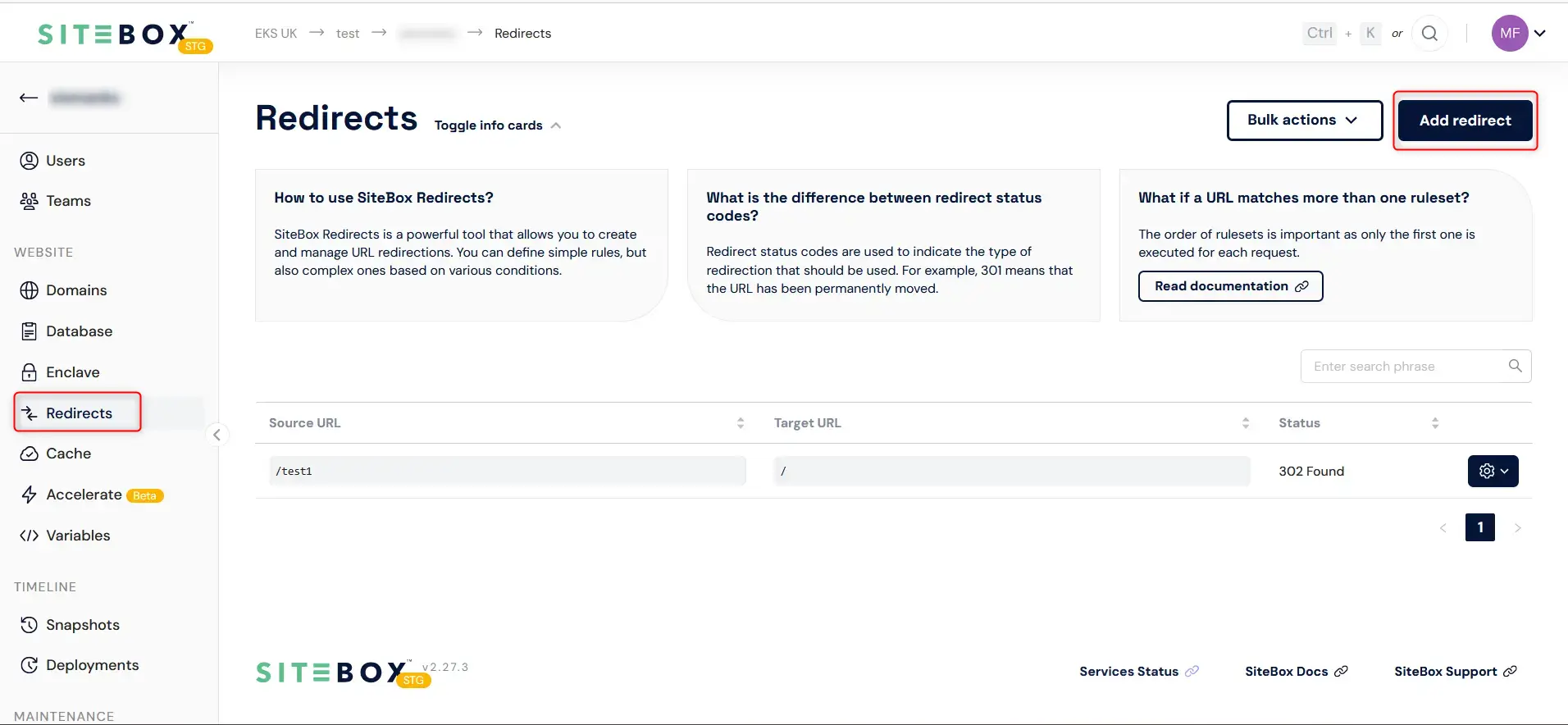Viewport: 1568px width, 725px height.
Task: Click the Ctrl key shortcut hint
Action: [x=1320, y=34]
